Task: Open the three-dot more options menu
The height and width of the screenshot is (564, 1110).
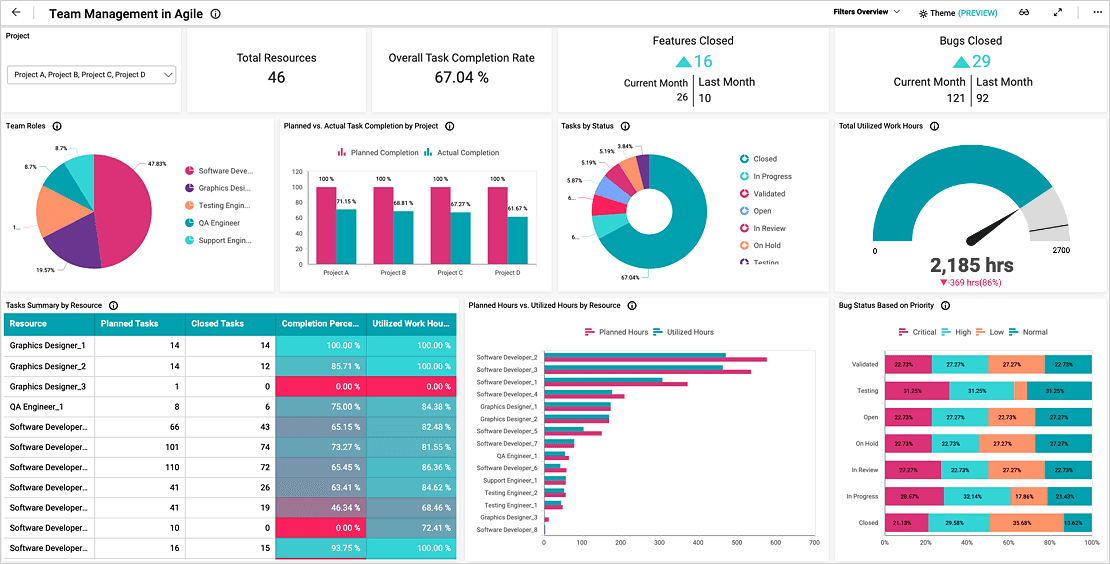Action: point(1097,13)
